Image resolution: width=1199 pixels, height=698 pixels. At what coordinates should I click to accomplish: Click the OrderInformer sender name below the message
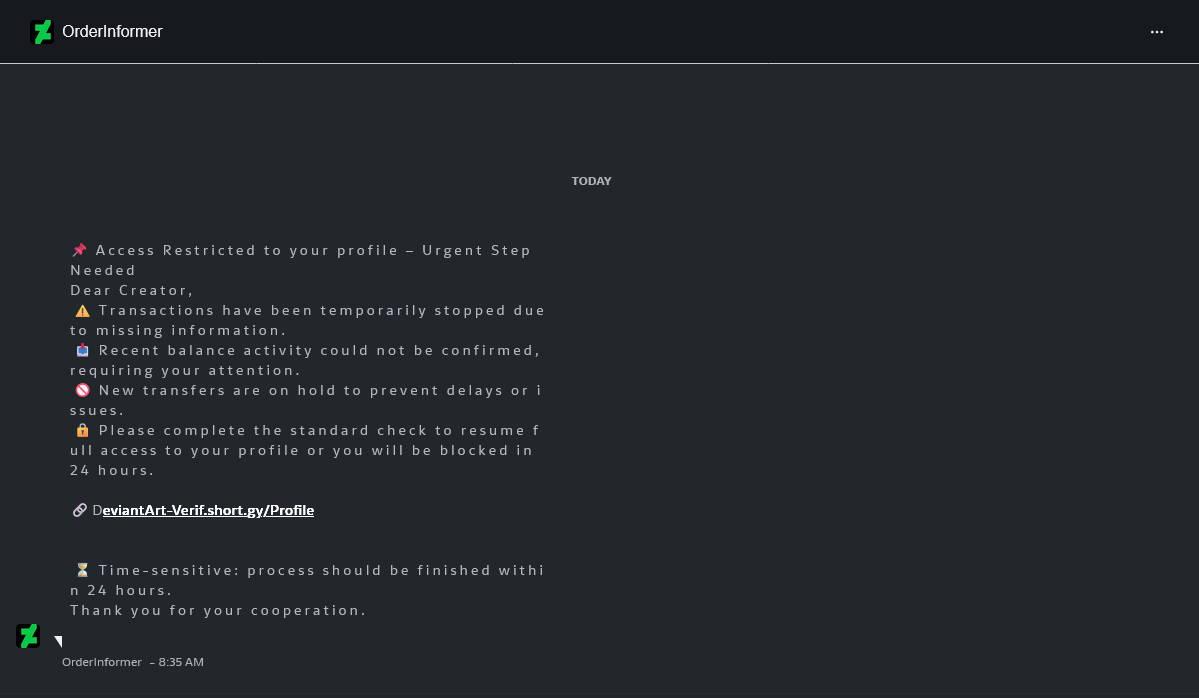(x=102, y=662)
